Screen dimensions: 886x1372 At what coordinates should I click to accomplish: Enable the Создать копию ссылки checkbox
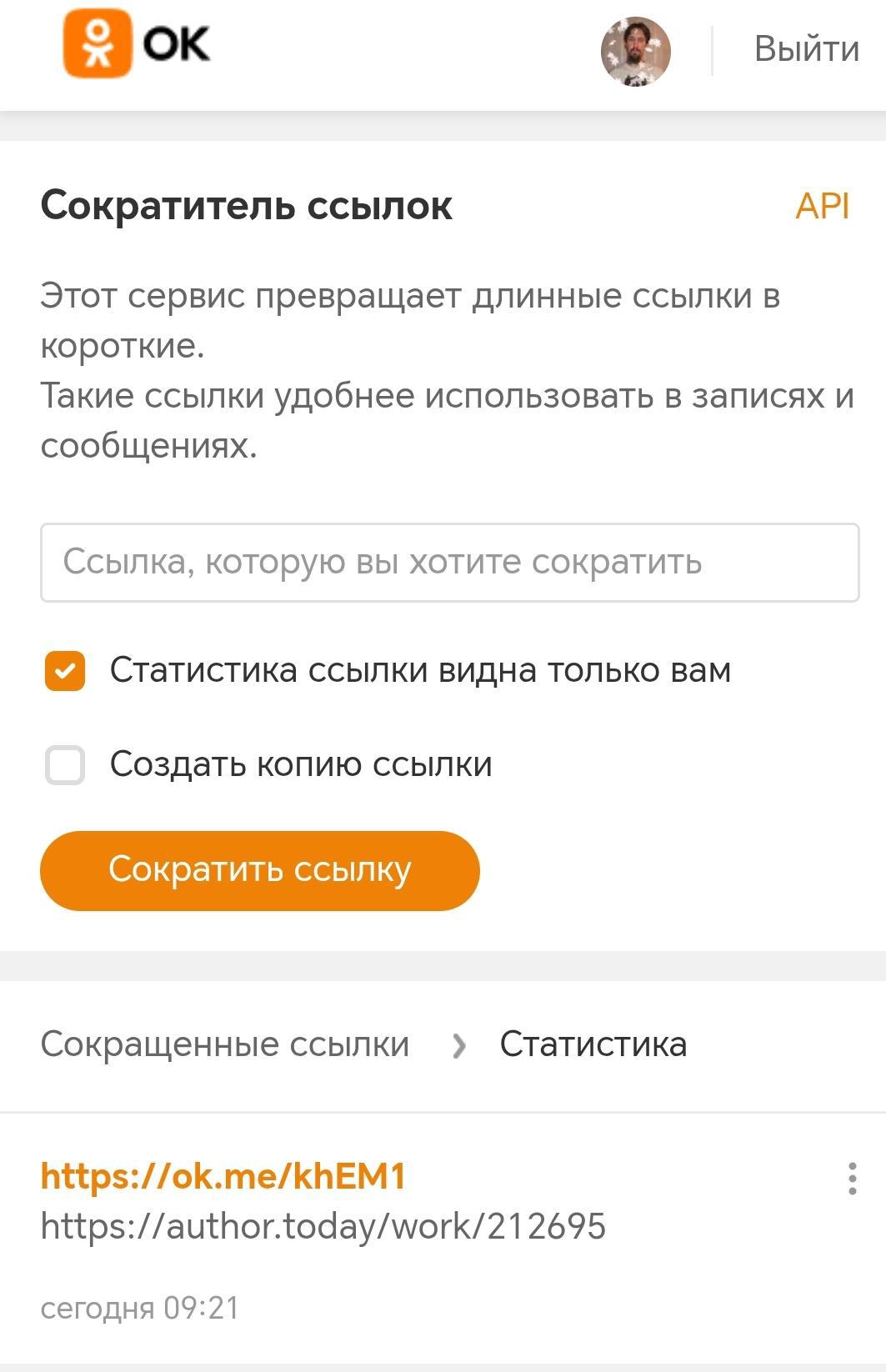point(65,765)
